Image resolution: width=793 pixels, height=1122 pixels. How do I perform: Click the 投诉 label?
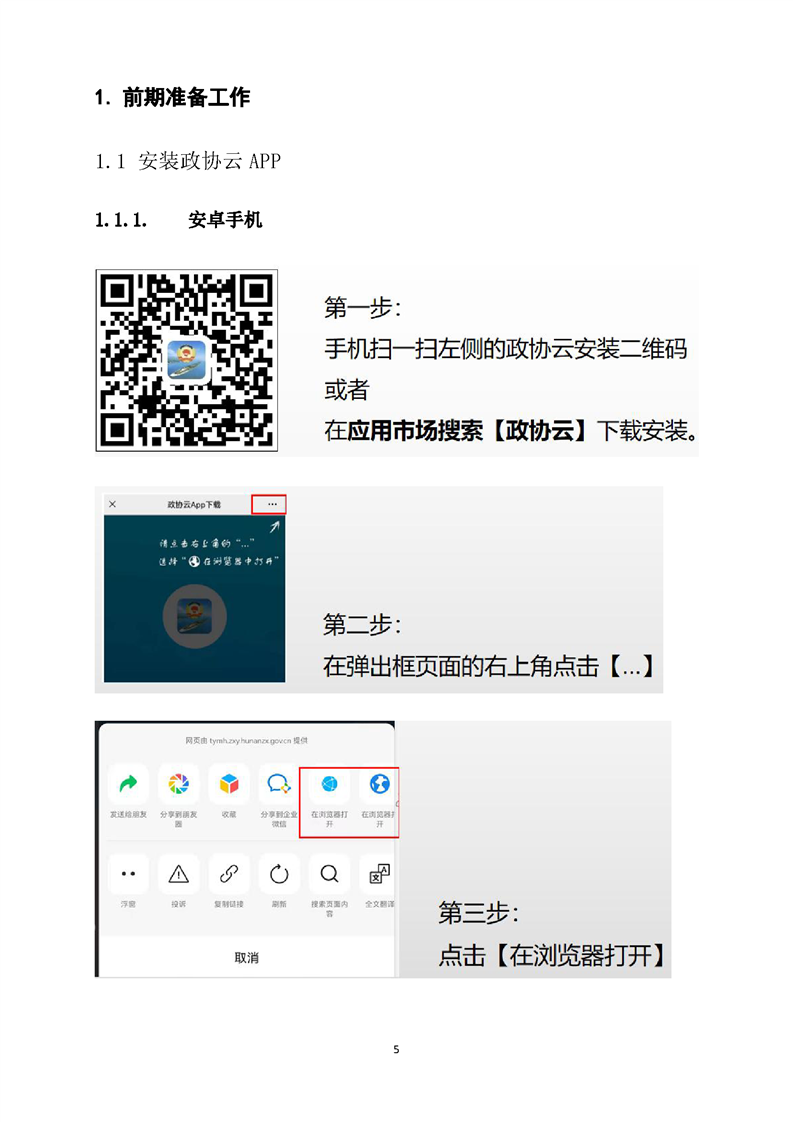coord(178,904)
